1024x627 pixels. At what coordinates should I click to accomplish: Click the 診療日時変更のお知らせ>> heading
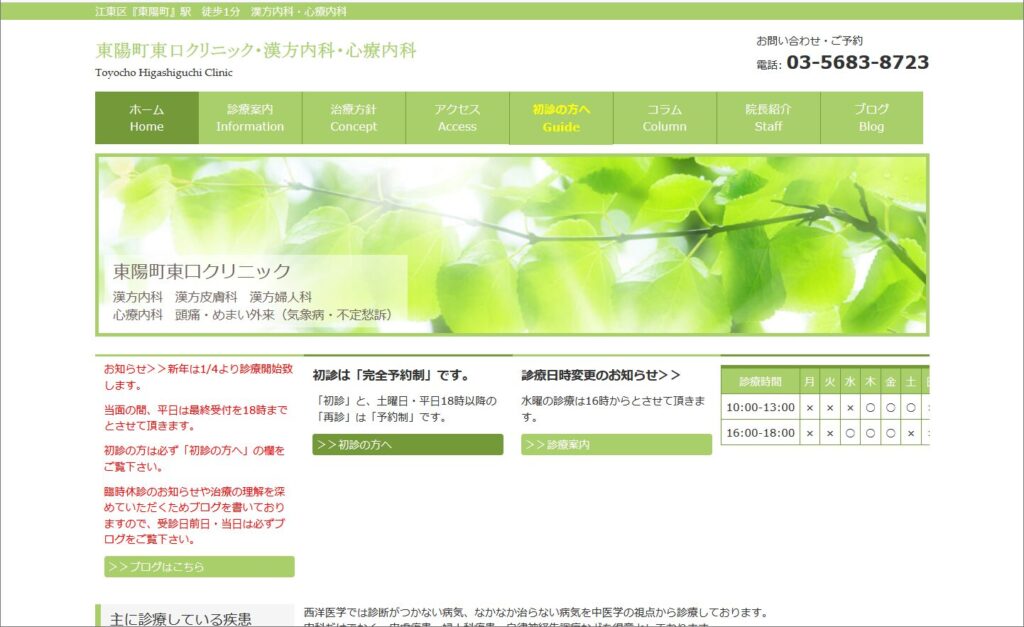pyautogui.click(x=601, y=375)
